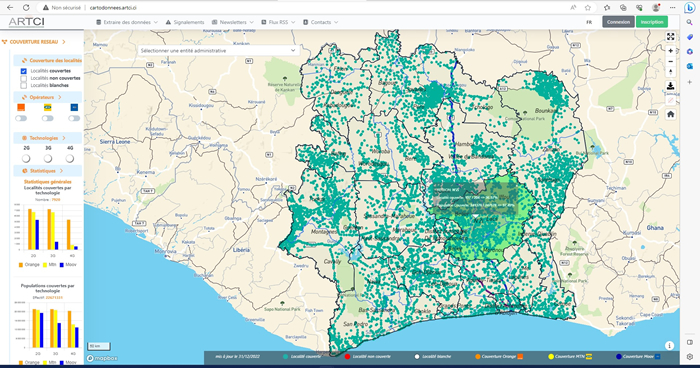Open map info icon at bottom right

point(669,345)
